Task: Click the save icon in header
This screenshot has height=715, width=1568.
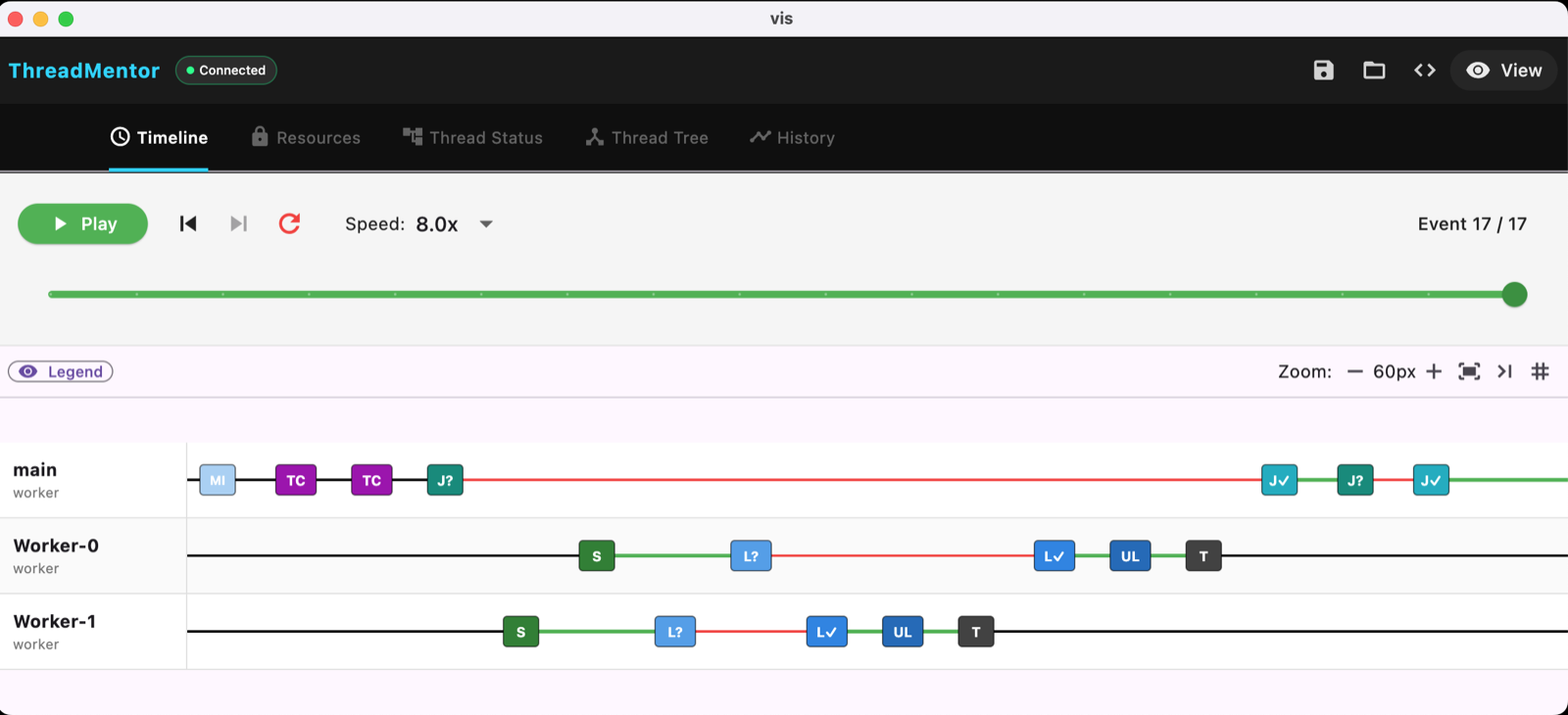Action: pyautogui.click(x=1323, y=70)
